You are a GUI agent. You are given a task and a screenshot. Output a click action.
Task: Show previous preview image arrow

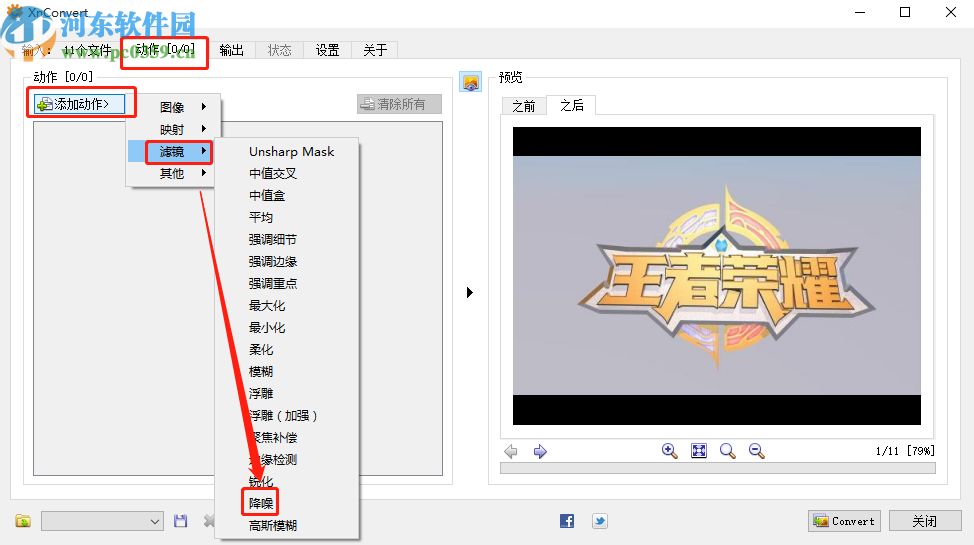511,451
